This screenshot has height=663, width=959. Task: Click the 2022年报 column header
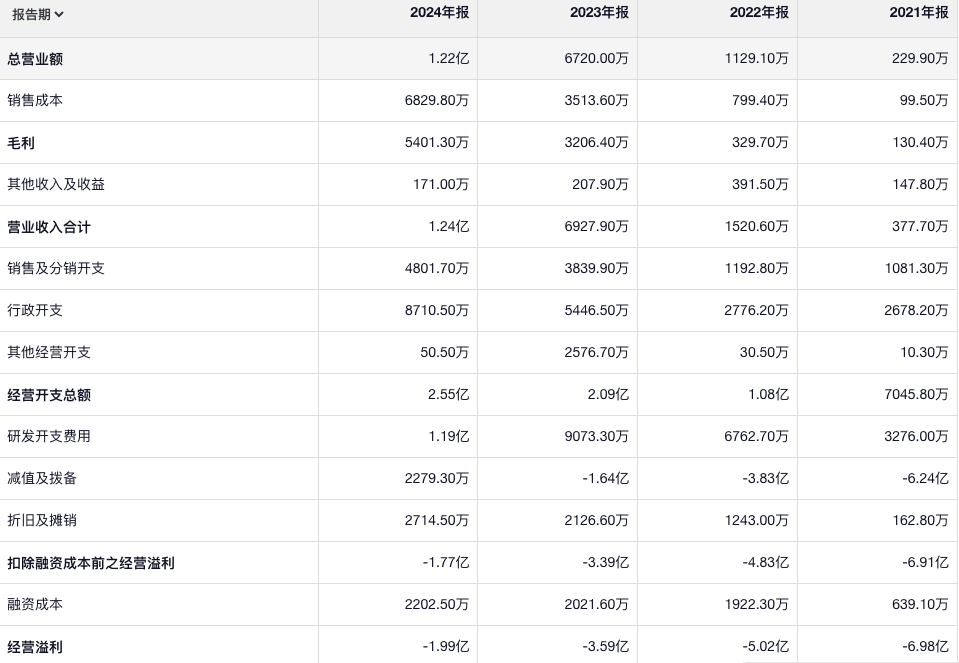(x=759, y=13)
